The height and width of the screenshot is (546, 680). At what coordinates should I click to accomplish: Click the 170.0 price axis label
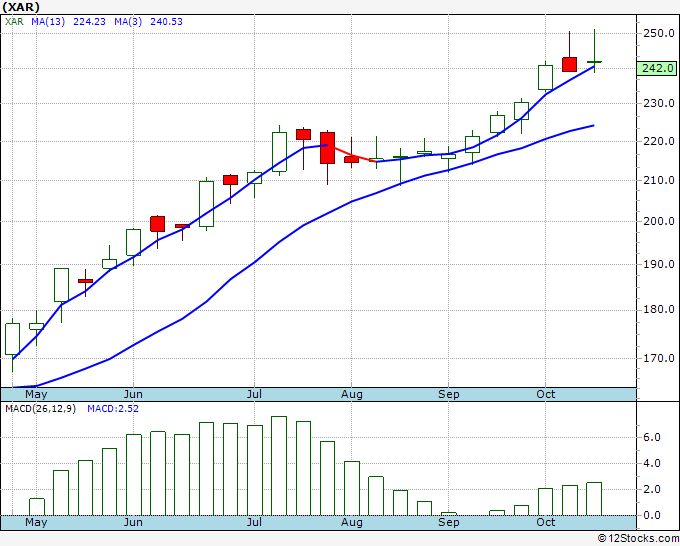point(658,358)
